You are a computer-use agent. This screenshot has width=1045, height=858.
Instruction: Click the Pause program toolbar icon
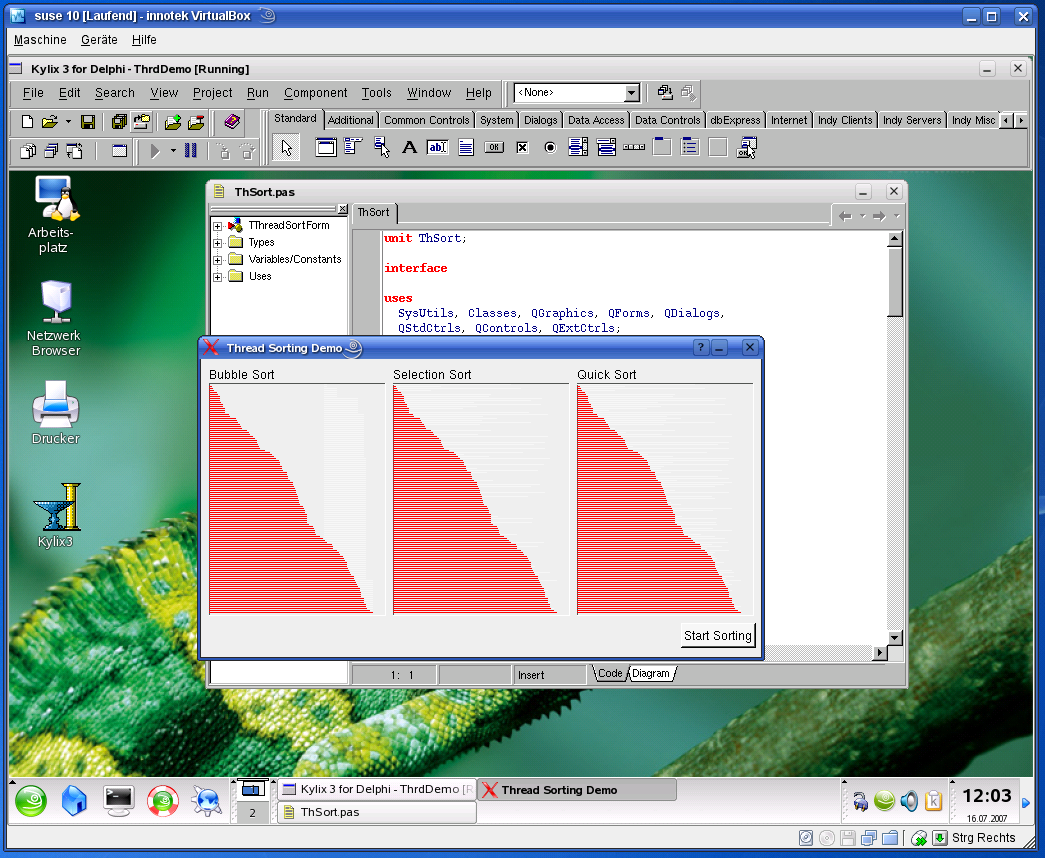tap(191, 151)
